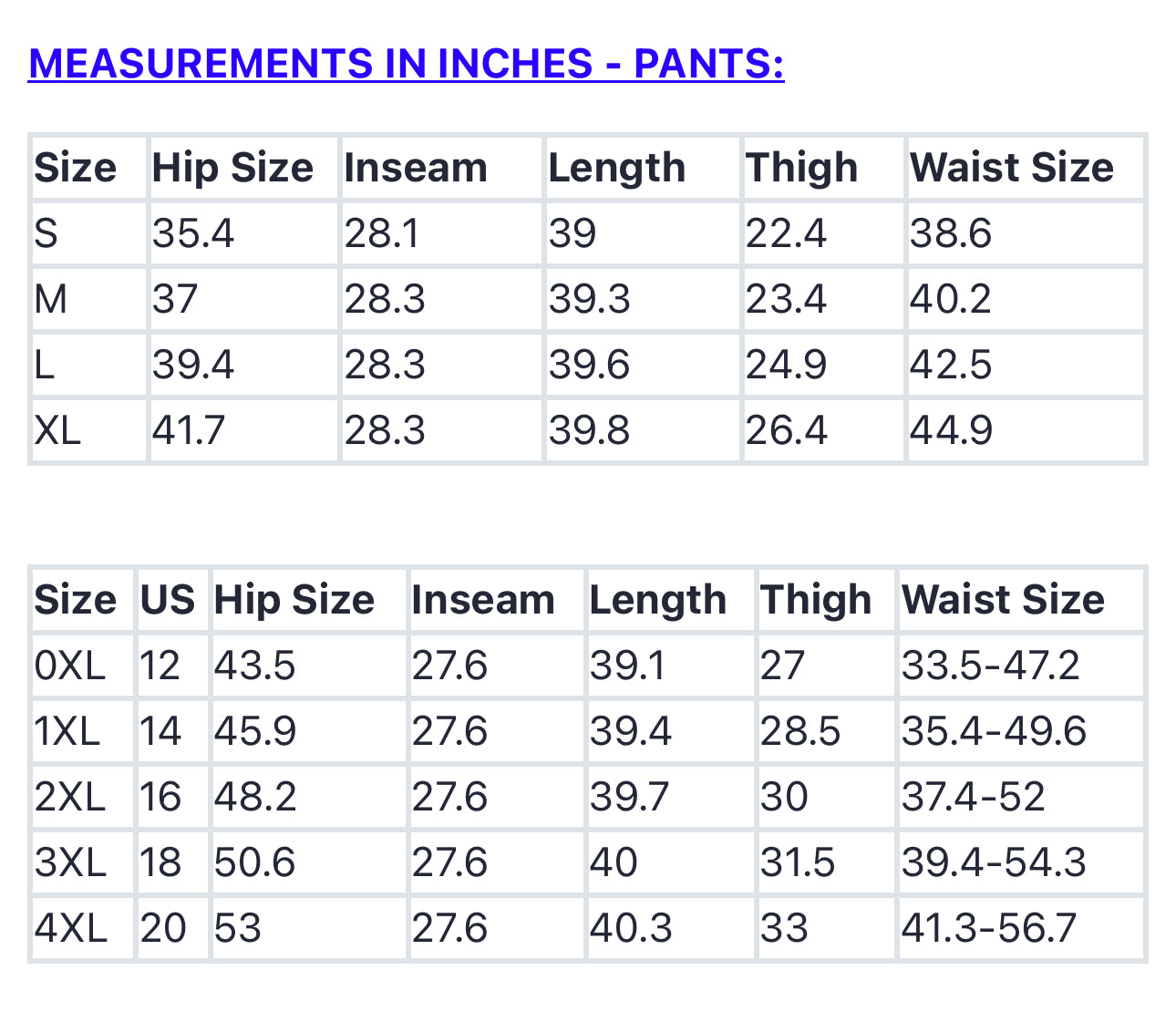Click the XL size cell
The image size is (1176, 1022).
[x=57, y=430]
